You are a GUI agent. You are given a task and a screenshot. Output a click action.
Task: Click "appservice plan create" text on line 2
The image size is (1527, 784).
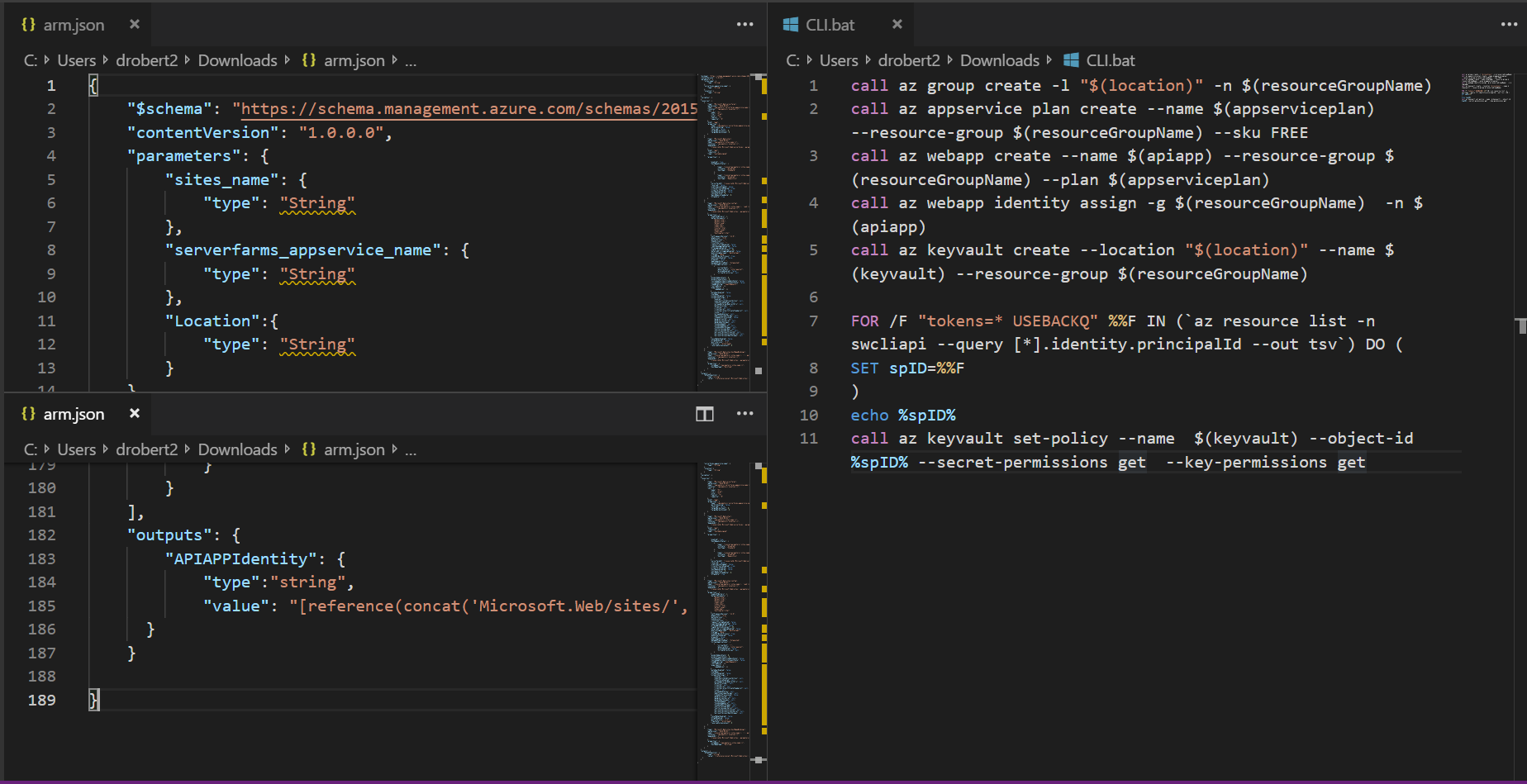[1031, 109]
